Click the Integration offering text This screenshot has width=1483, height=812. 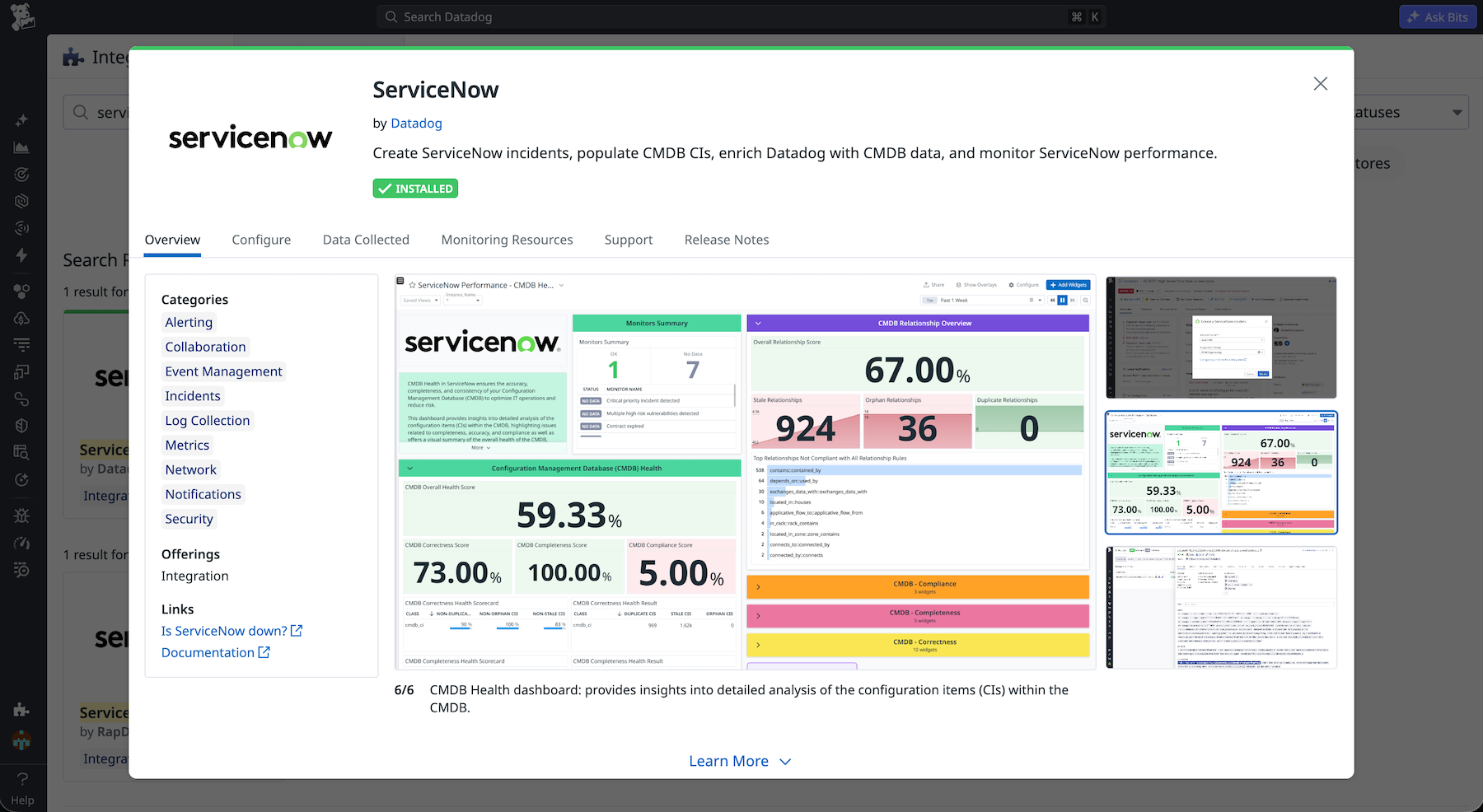[x=194, y=576]
